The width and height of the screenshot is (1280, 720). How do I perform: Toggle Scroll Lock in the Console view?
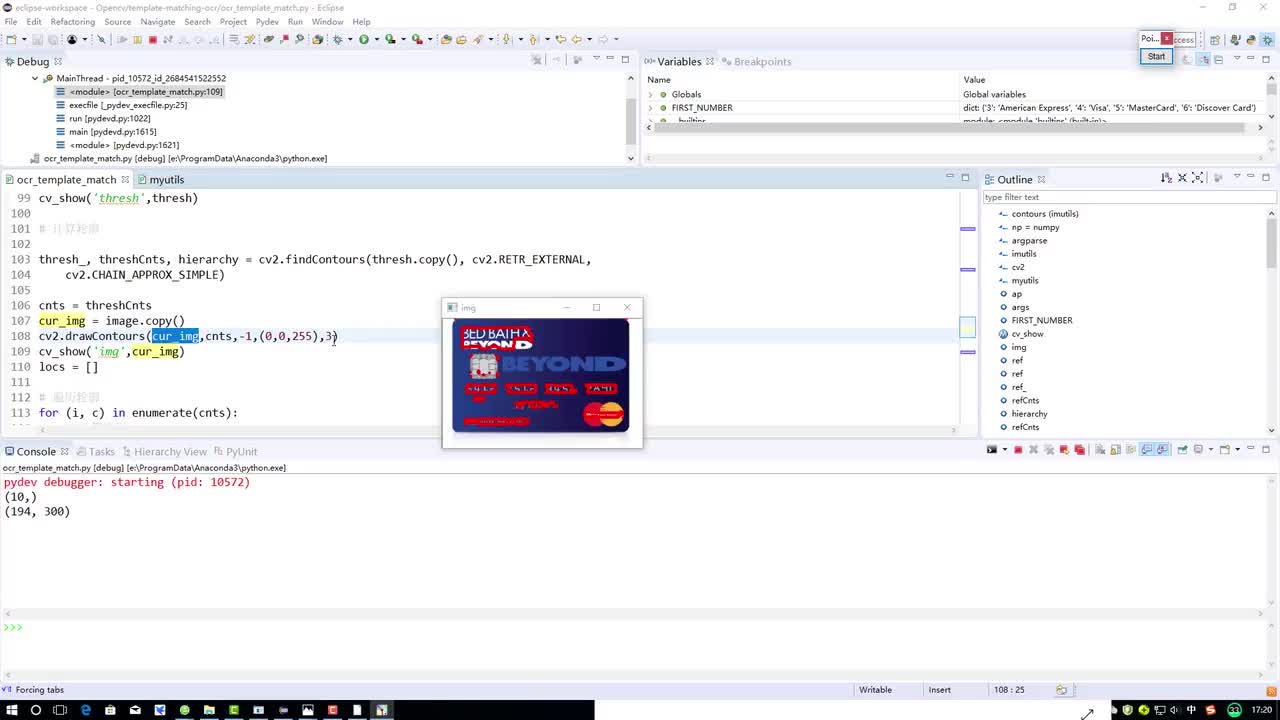(1116, 450)
